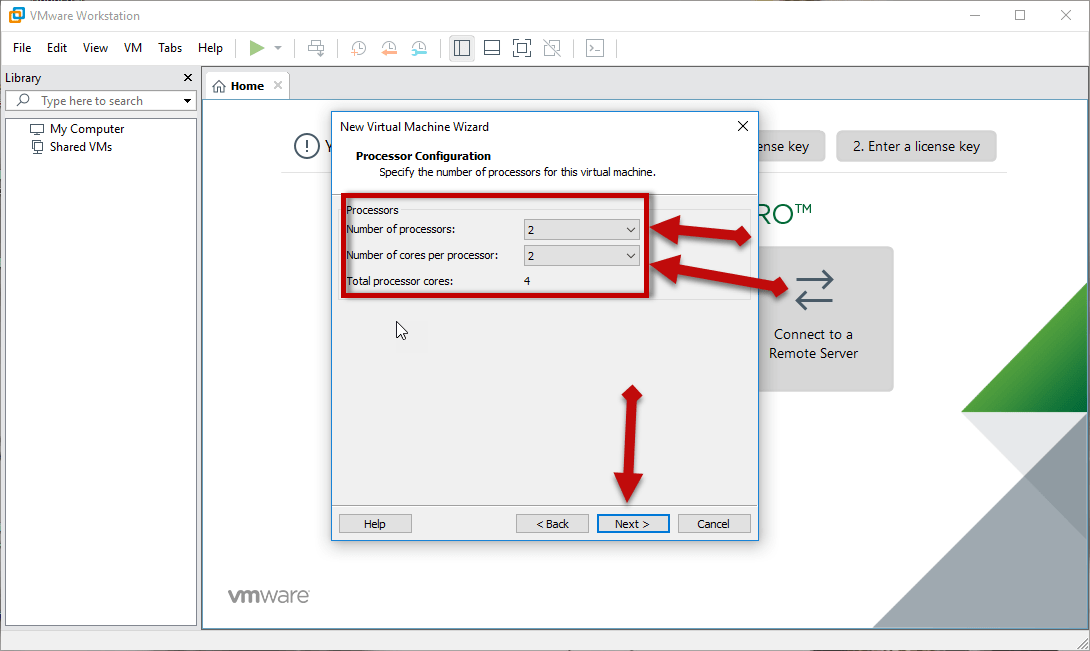Click the Send Ctrl+Alt+Del toolbar icon
The width and height of the screenshot is (1090, 651).
coord(316,48)
